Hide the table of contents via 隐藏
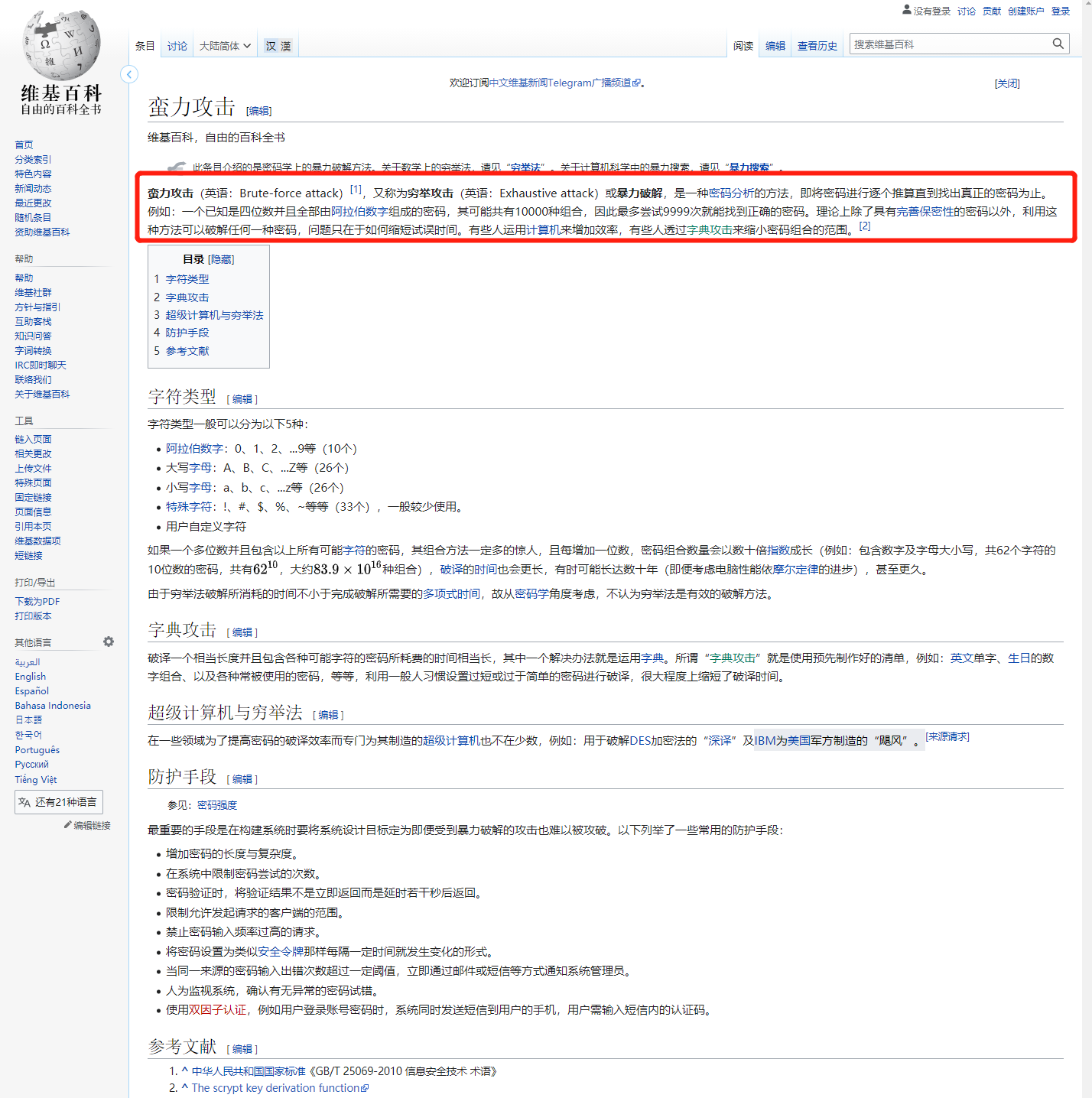 (221, 259)
